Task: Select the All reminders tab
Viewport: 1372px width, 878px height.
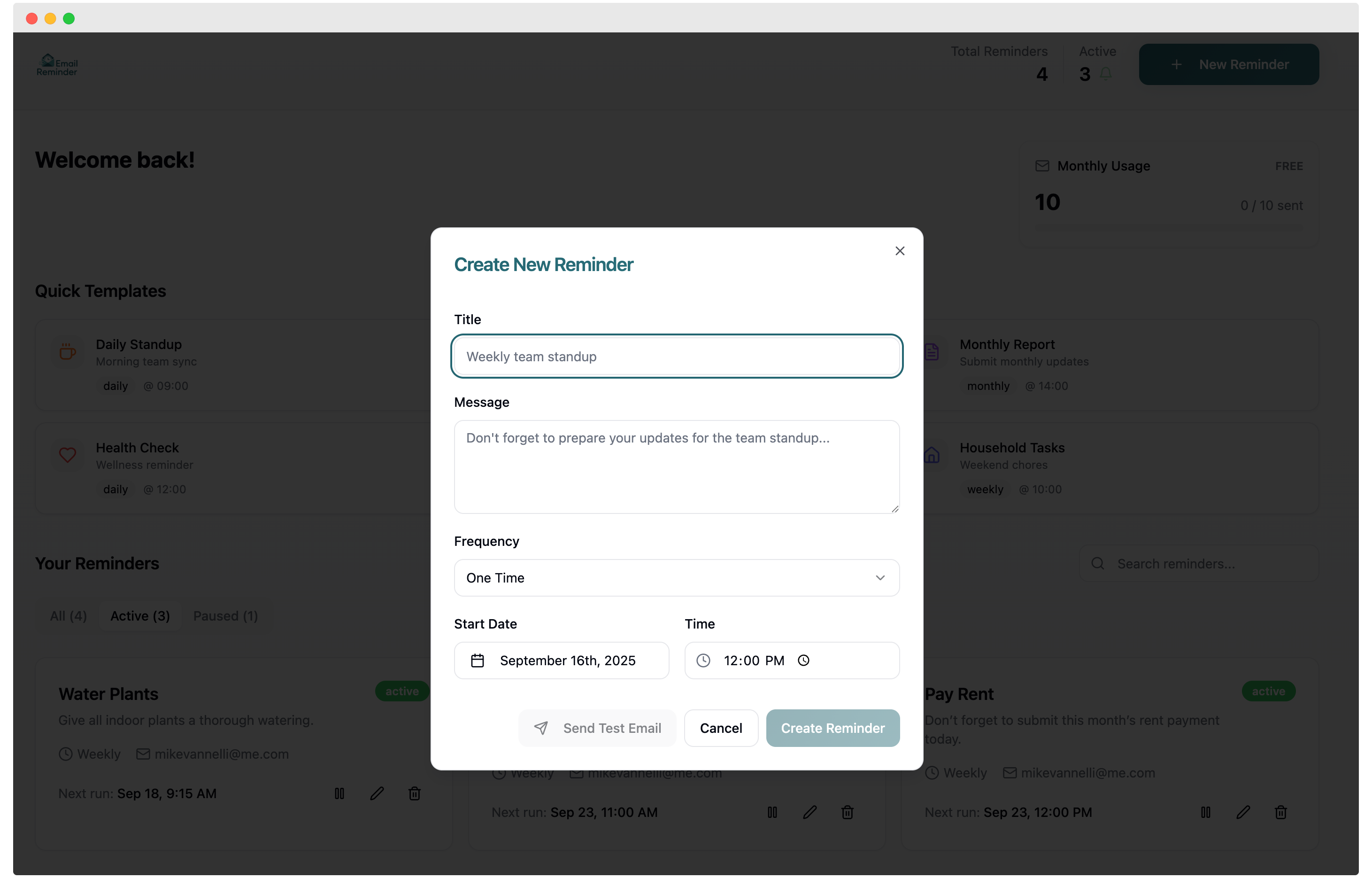Action: (x=68, y=616)
